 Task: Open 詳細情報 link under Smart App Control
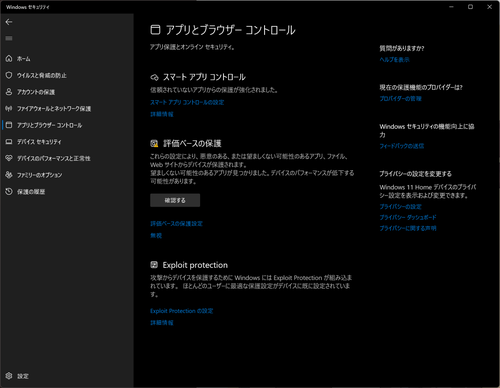point(162,114)
